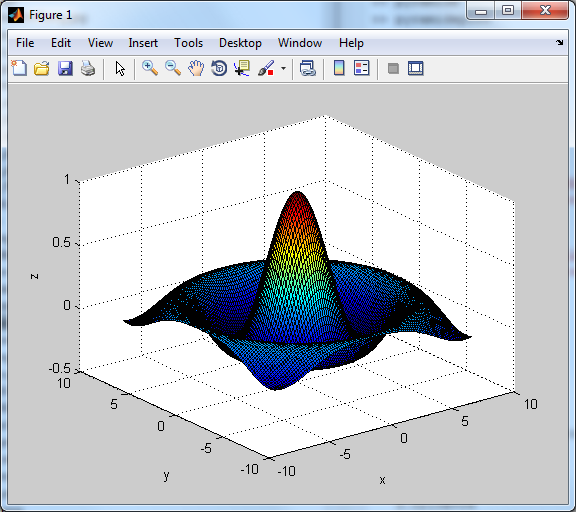
Task: Open file with the folder icon
Action: 42,68
